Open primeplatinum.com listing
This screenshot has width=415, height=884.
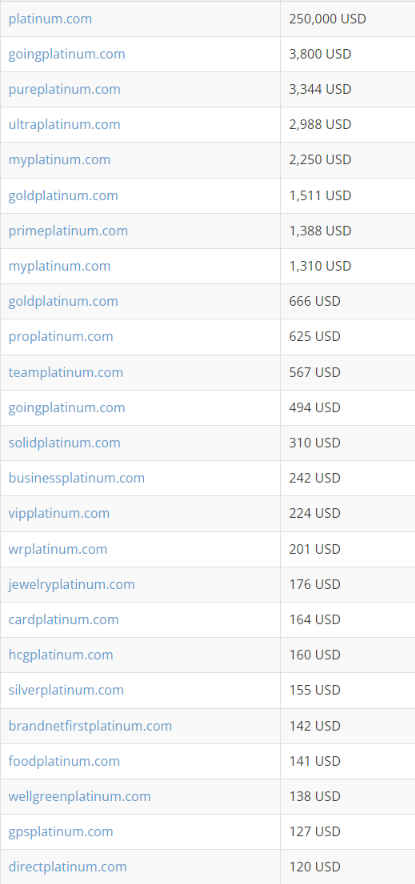68,231
